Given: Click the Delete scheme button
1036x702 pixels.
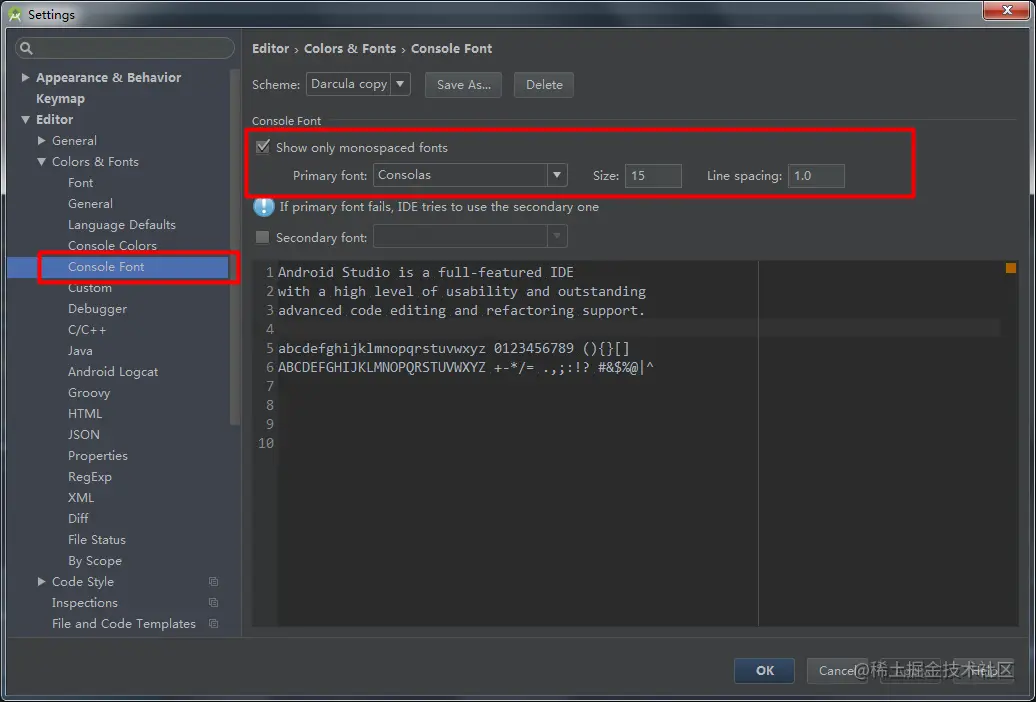Looking at the screenshot, I should pyautogui.click(x=544, y=85).
